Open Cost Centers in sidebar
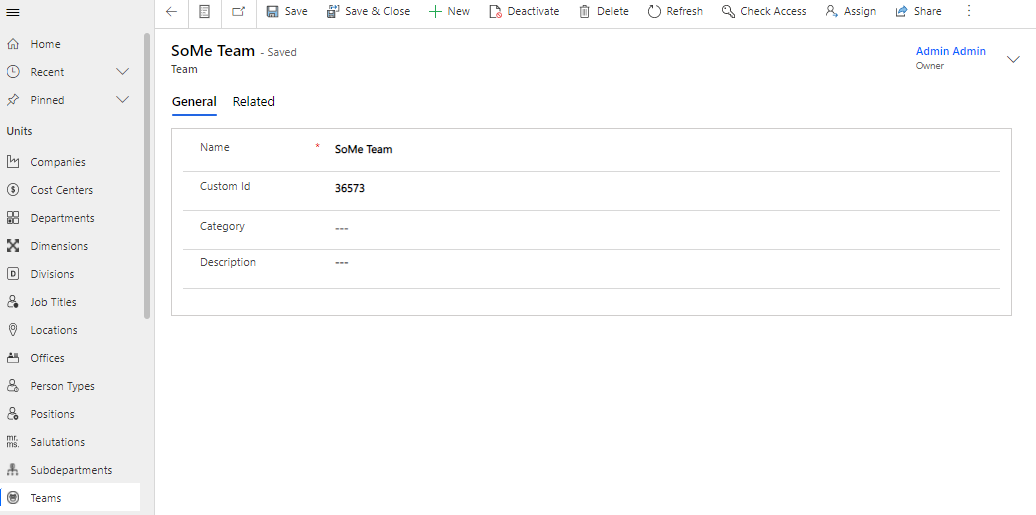Image resolution: width=1036 pixels, height=515 pixels. click(x=61, y=190)
